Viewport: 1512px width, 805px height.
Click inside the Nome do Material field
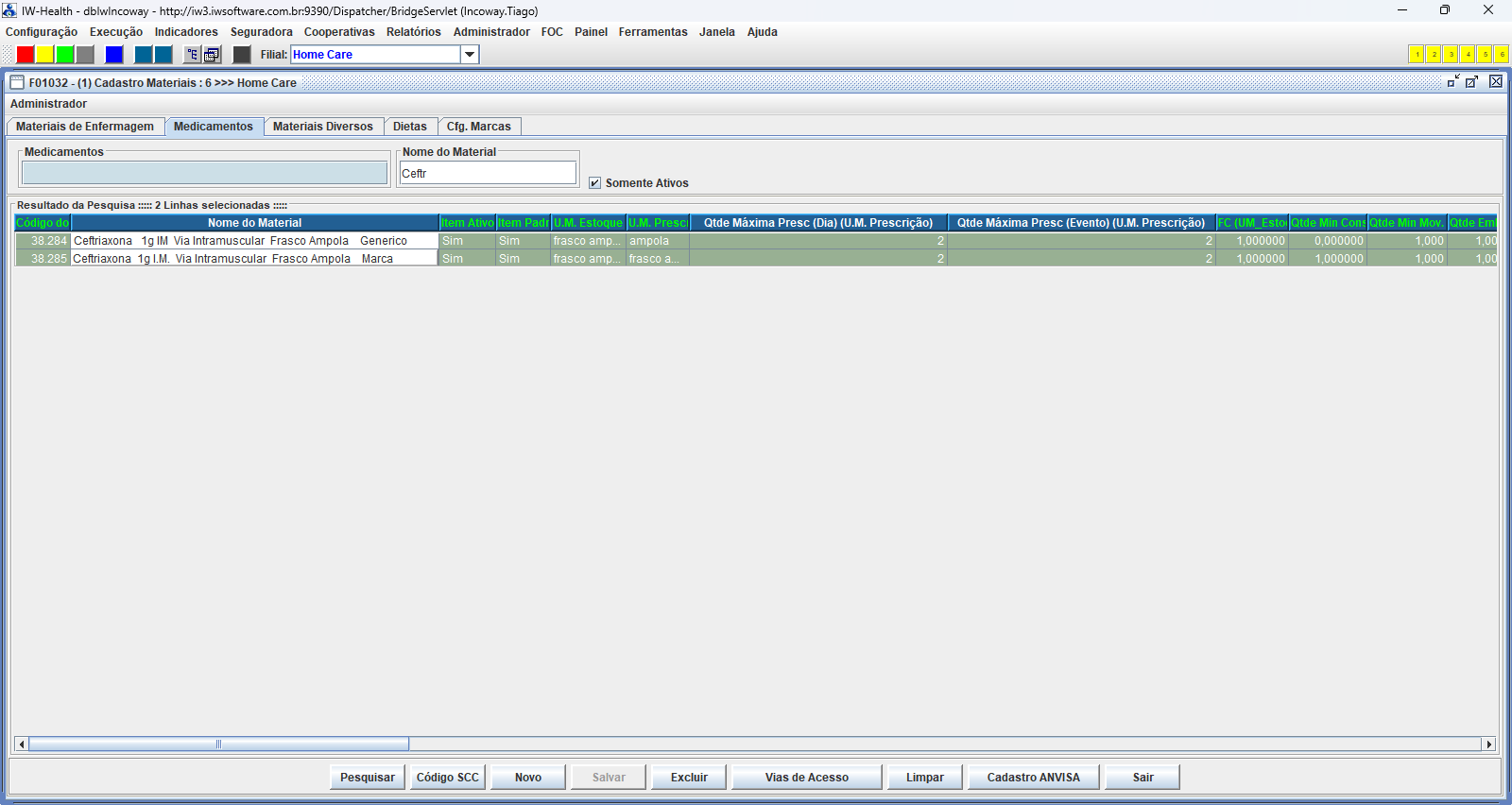click(x=488, y=173)
